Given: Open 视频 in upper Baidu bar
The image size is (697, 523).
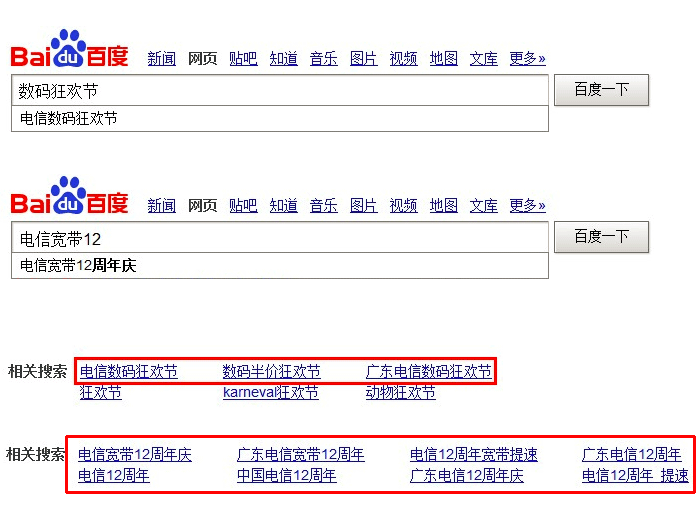Looking at the screenshot, I should (404, 59).
